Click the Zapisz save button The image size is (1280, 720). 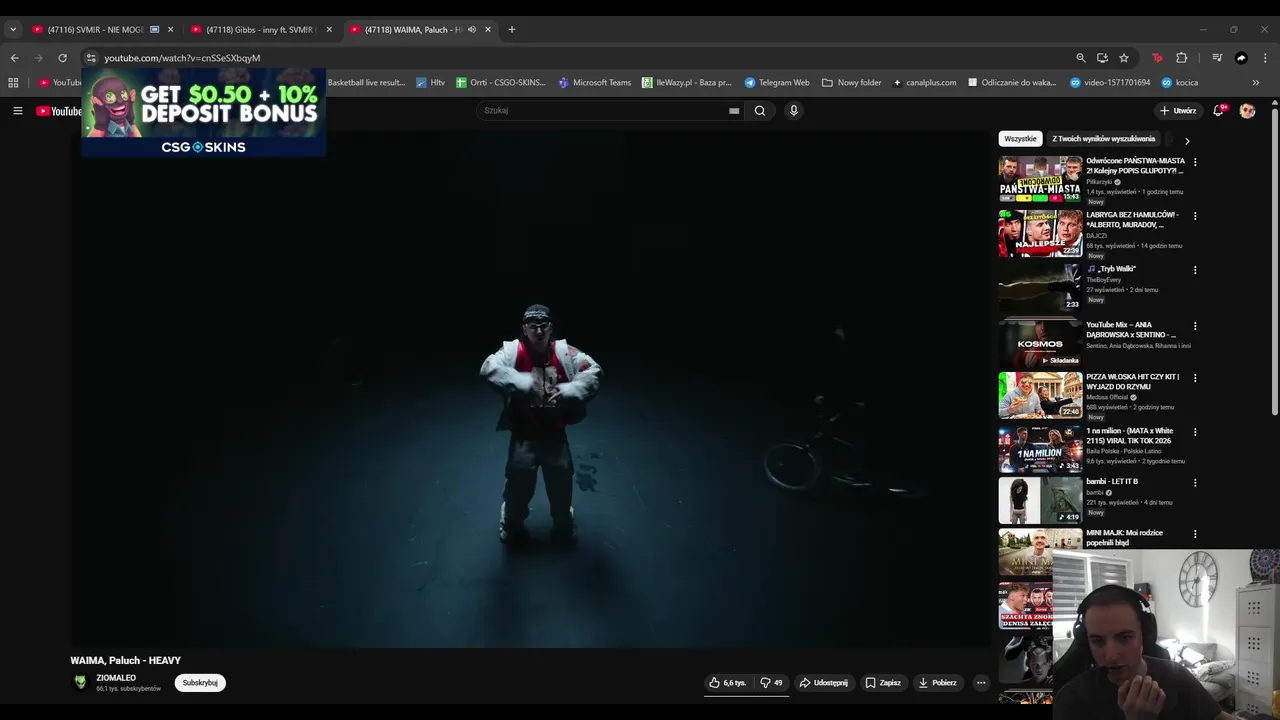pyautogui.click(x=883, y=683)
